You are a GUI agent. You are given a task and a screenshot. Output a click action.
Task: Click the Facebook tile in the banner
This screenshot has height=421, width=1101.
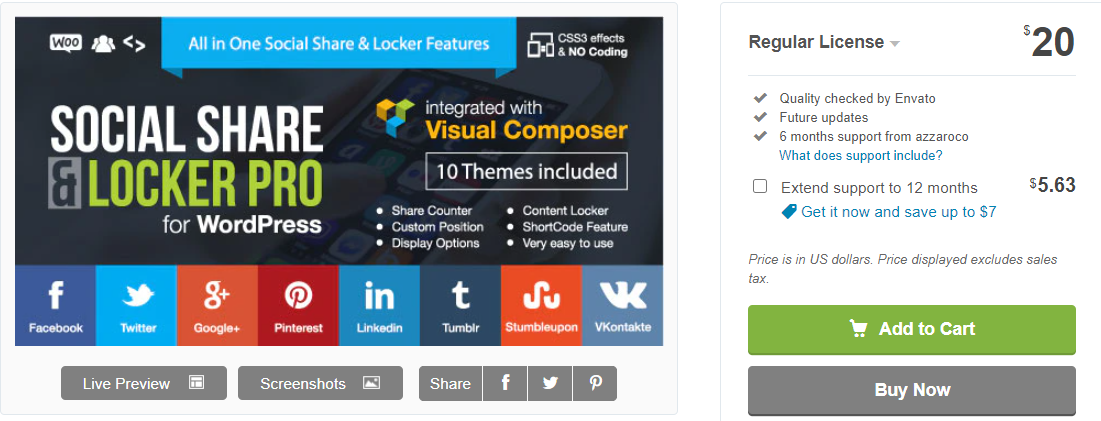(55, 305)
